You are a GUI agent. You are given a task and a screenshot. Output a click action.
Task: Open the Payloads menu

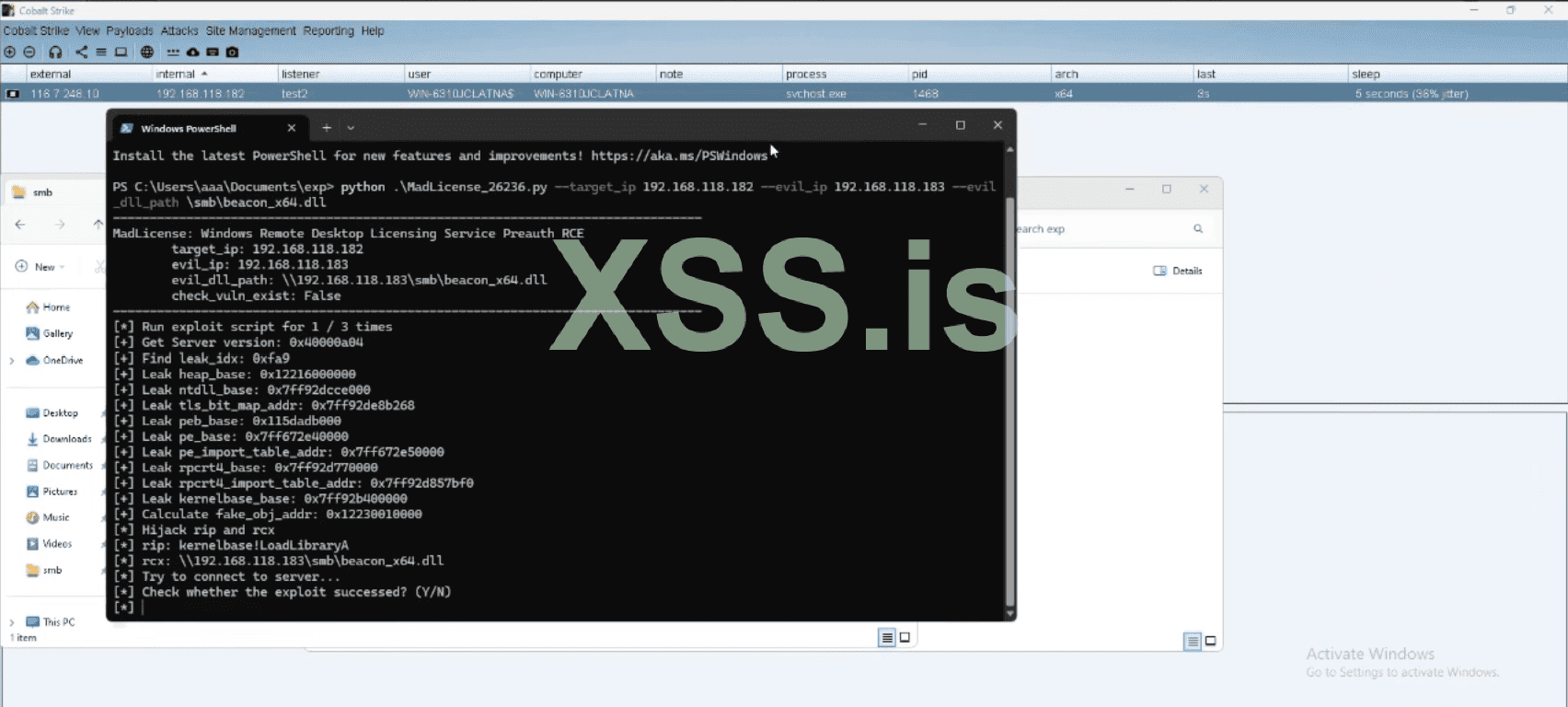click(130, 30)
